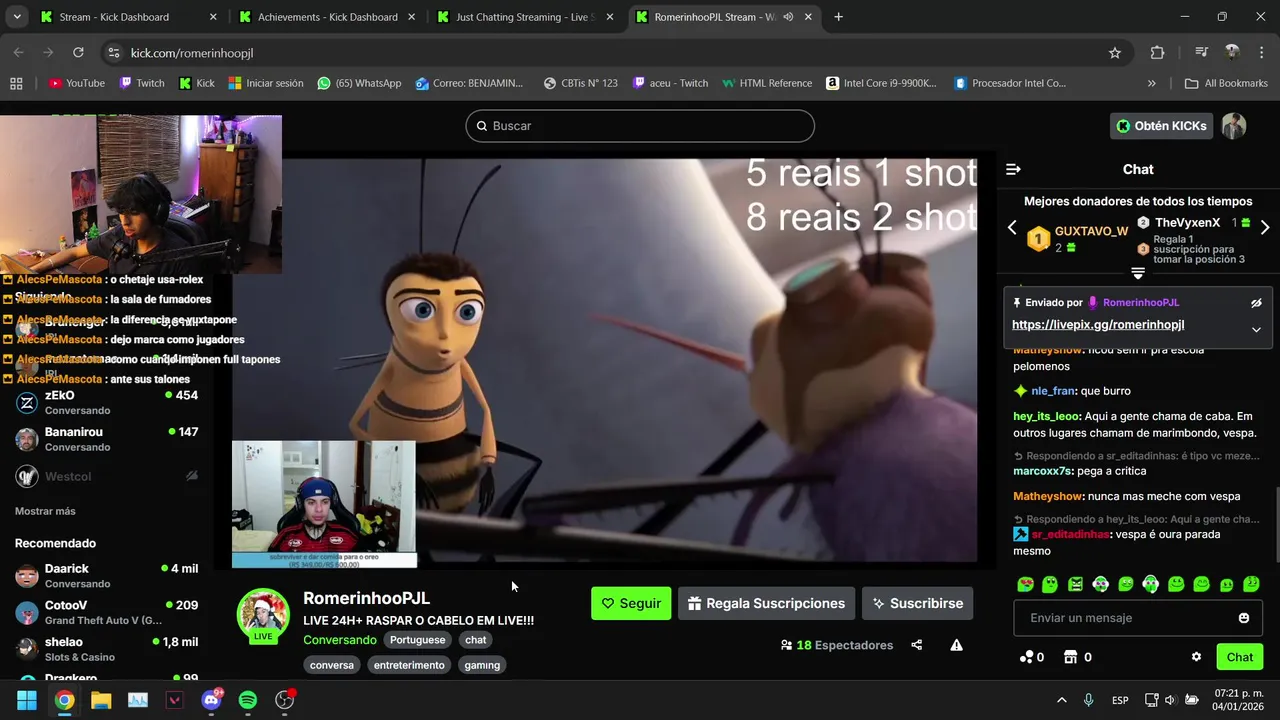Click Regala Suscripciones button
Image resolution: width=1280 pixels, height=720 pixels.
tap(767, 603)
